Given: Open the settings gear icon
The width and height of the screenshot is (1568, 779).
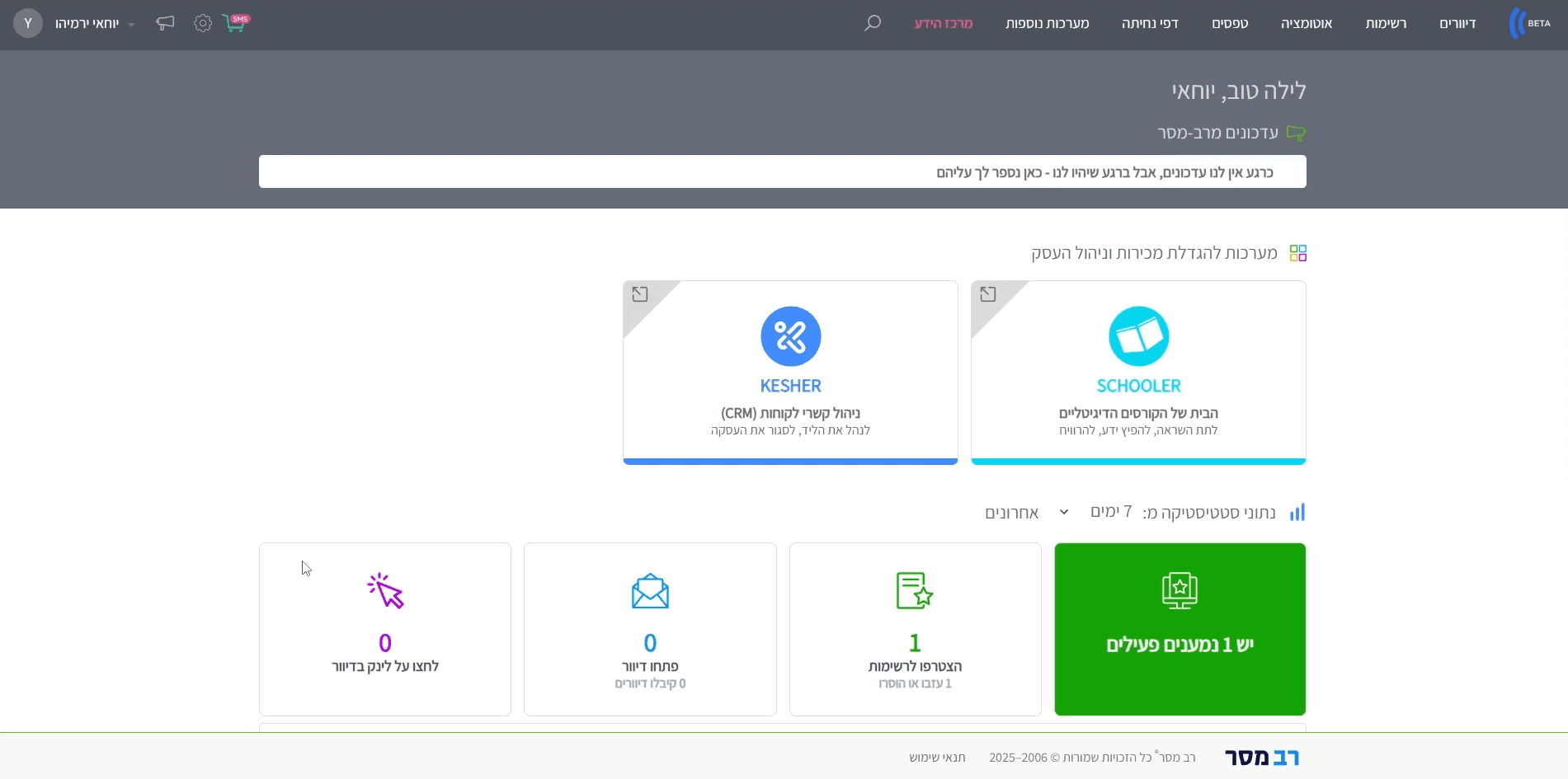Looking at the screenshot, I should [x=203, y=23].
